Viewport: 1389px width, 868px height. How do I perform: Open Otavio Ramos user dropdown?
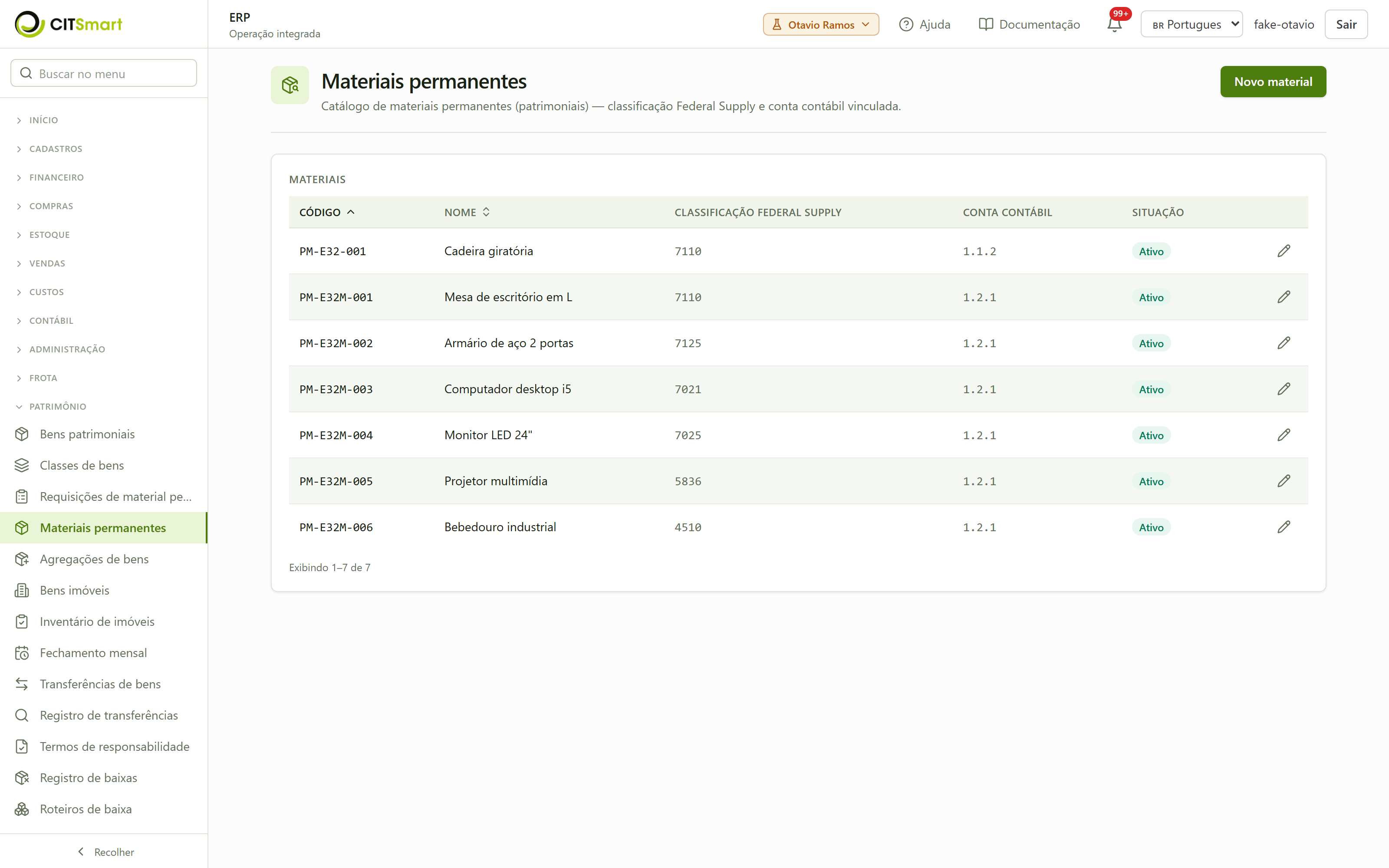pyautogui.click(x=820, y=24)
